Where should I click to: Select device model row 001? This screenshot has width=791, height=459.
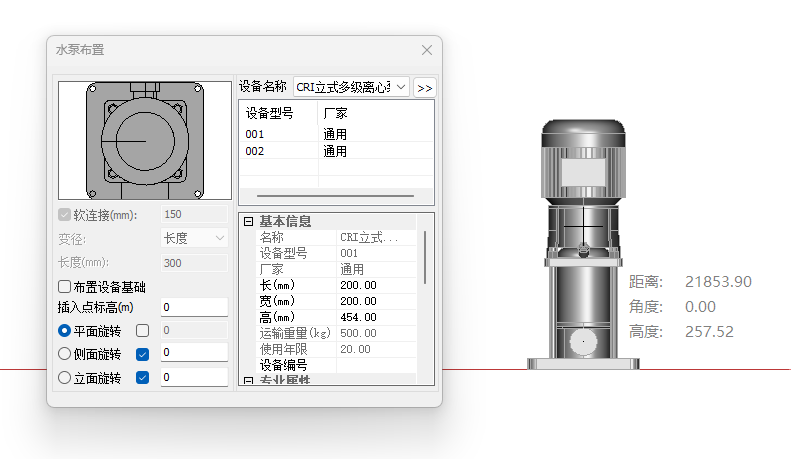pyautogui.click(x=336, y=134)
